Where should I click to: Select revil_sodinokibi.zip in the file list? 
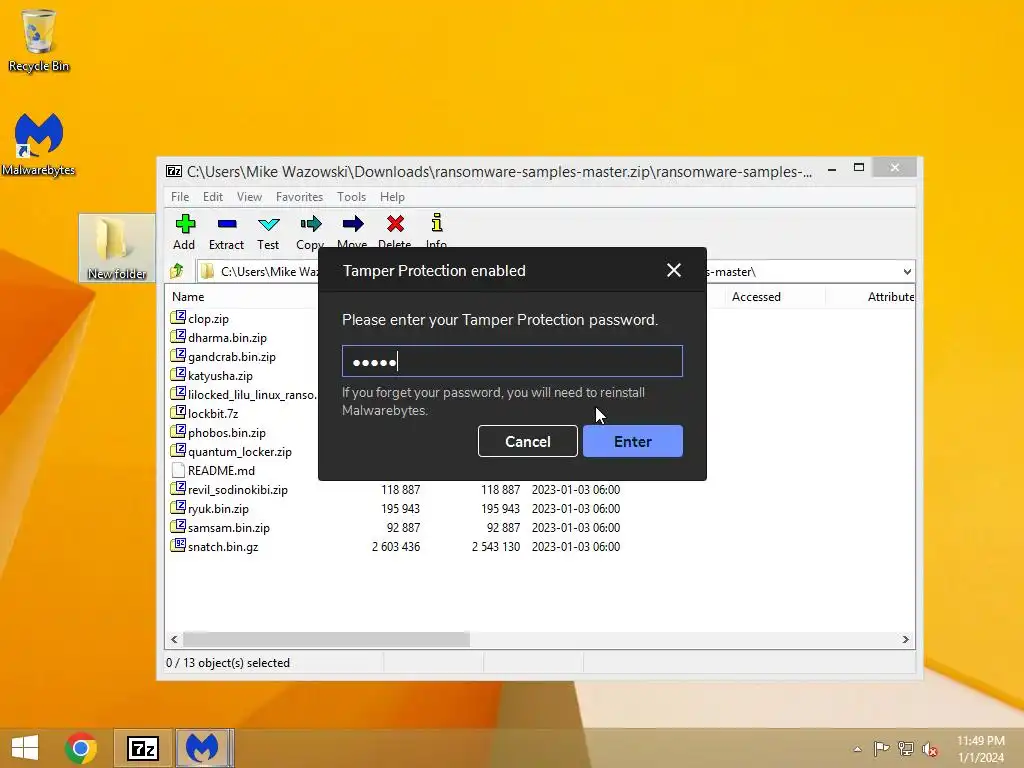pos(238,489)
